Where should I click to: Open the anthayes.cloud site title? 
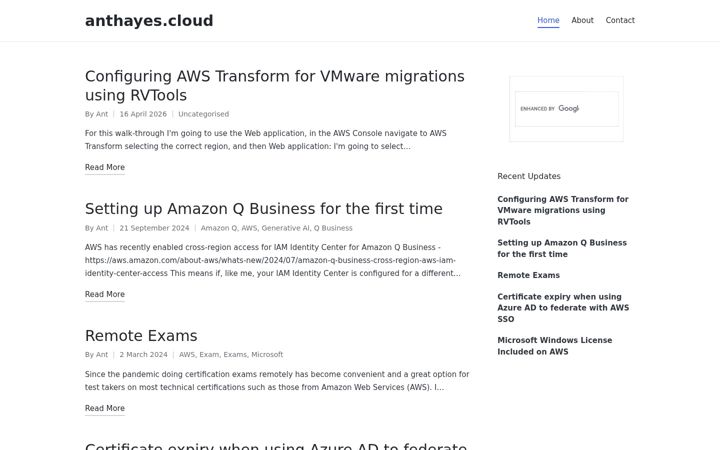tap(149, 21)
